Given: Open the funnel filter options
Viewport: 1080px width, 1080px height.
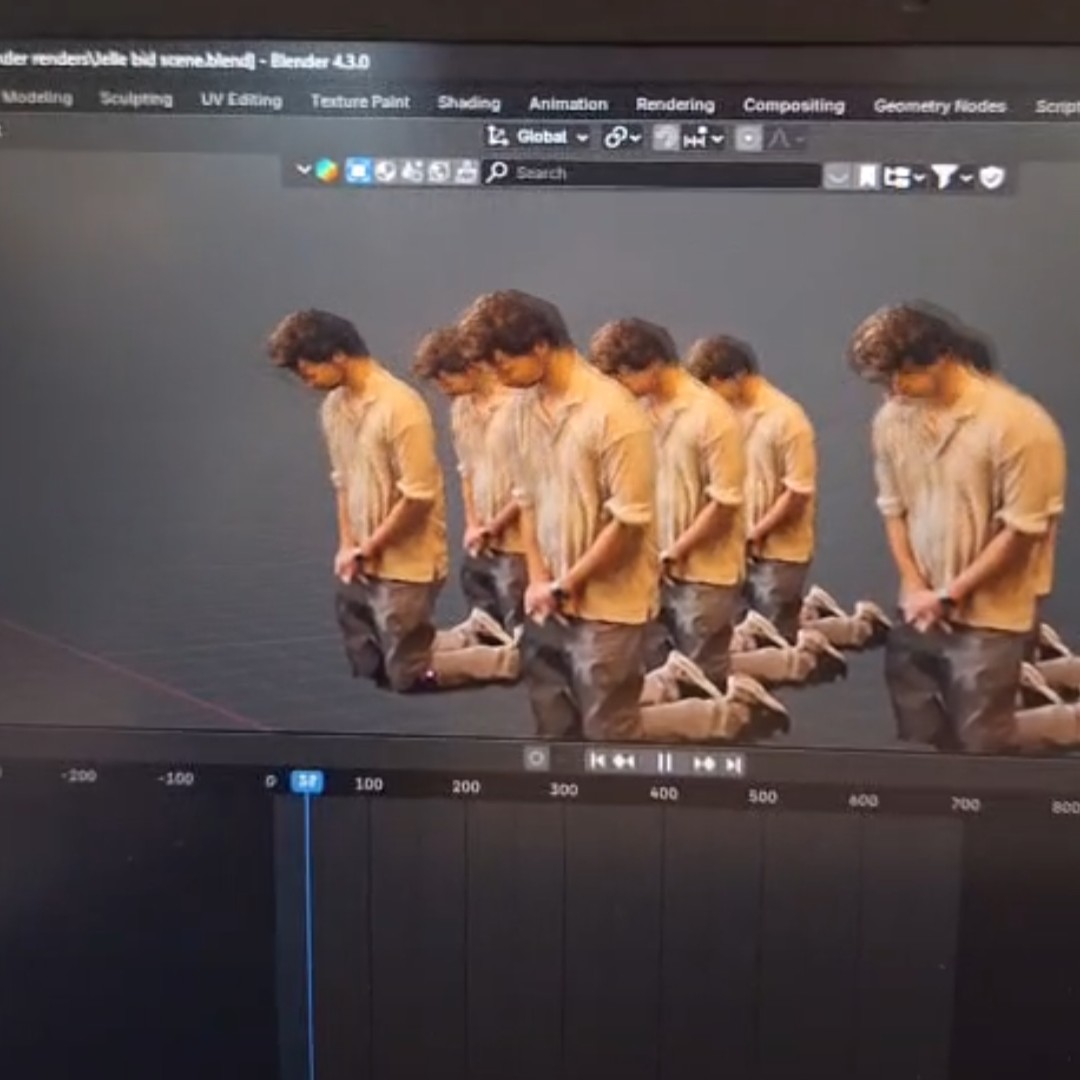Looking at the screenshot, I should (x=950, y=177).
